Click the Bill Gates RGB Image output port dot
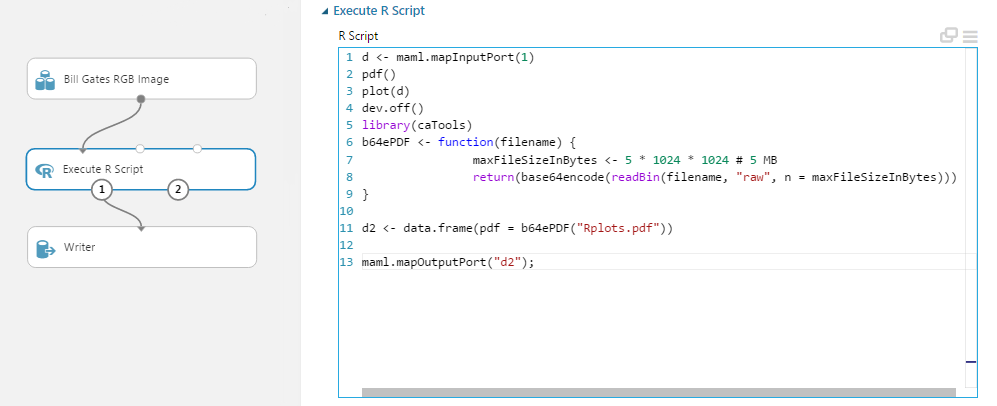 point(141,98)
